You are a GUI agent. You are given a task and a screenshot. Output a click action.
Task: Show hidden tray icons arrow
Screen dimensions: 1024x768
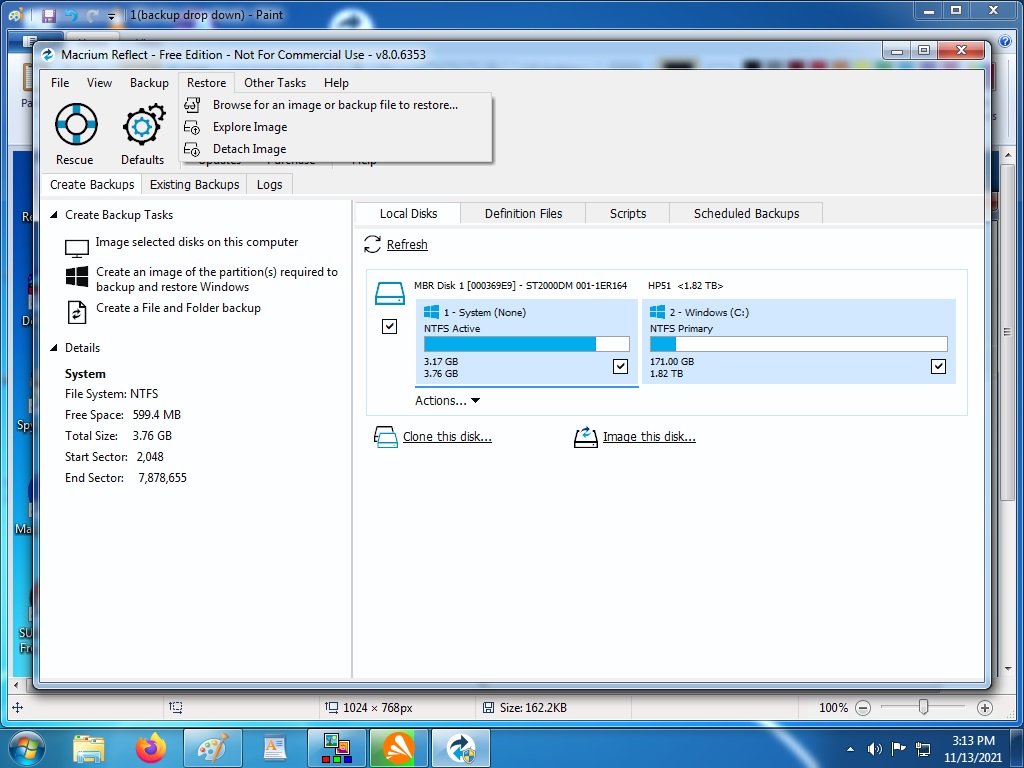[x=850, y=749]
